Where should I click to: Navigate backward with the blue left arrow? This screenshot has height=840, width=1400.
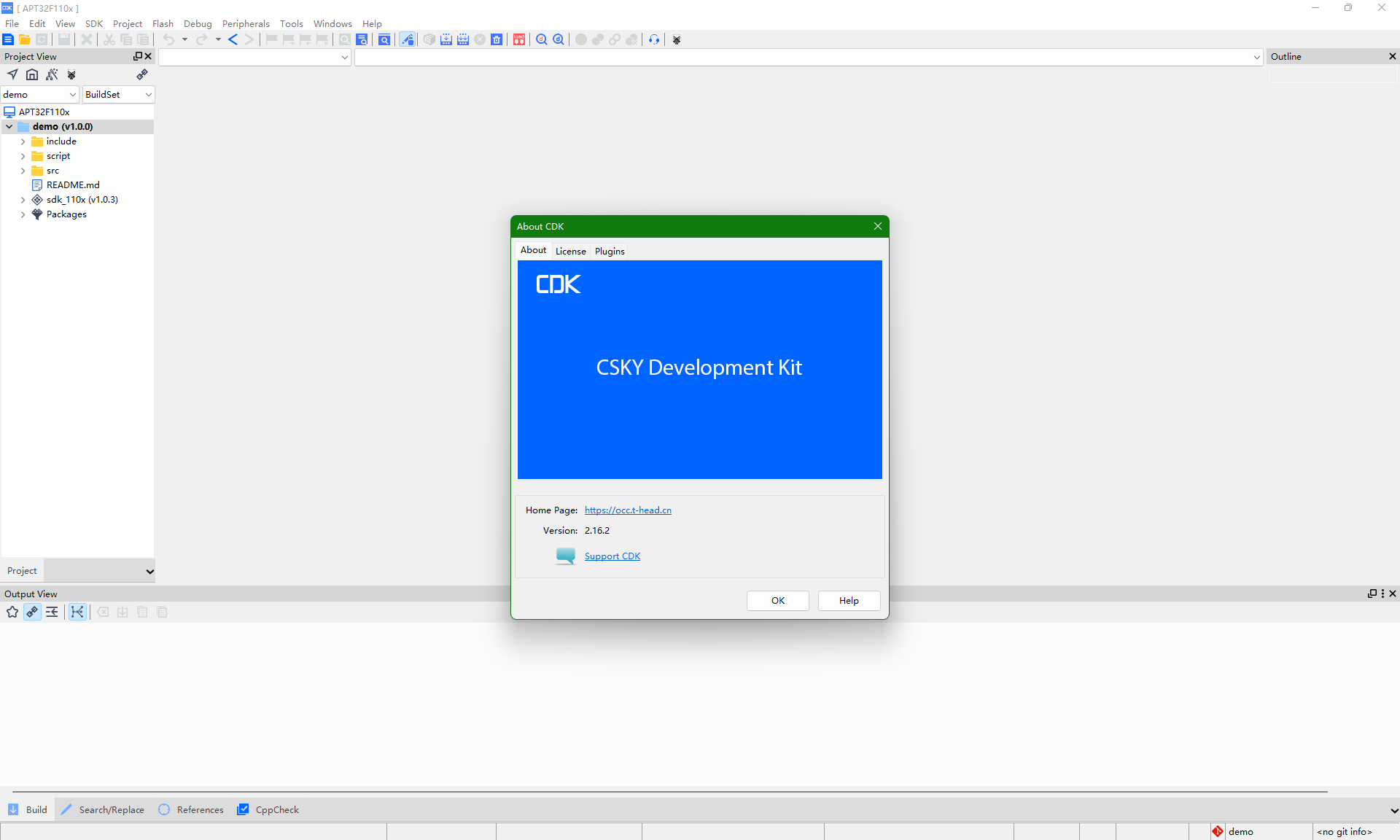click(233, 39)
